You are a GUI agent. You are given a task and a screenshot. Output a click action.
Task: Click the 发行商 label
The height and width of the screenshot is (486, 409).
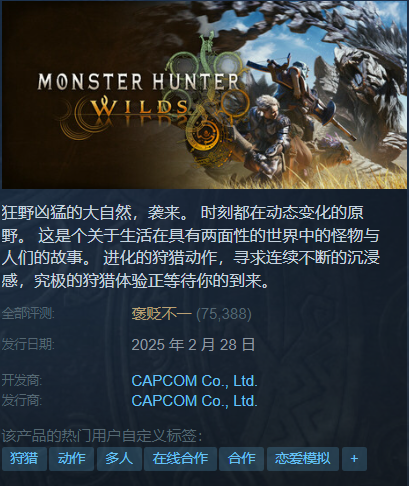pyautogui.click(x=22, y=400)
